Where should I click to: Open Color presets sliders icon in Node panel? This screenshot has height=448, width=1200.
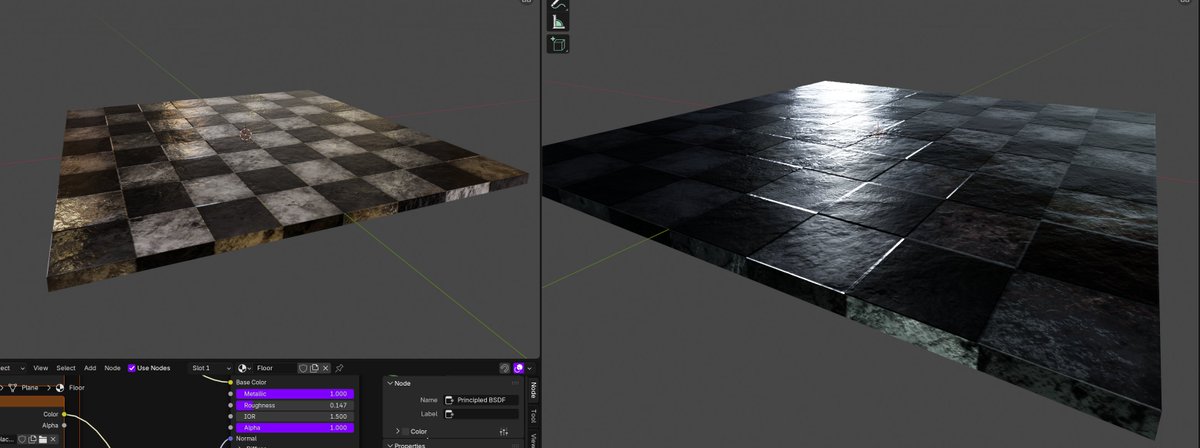tap(504, 432)
